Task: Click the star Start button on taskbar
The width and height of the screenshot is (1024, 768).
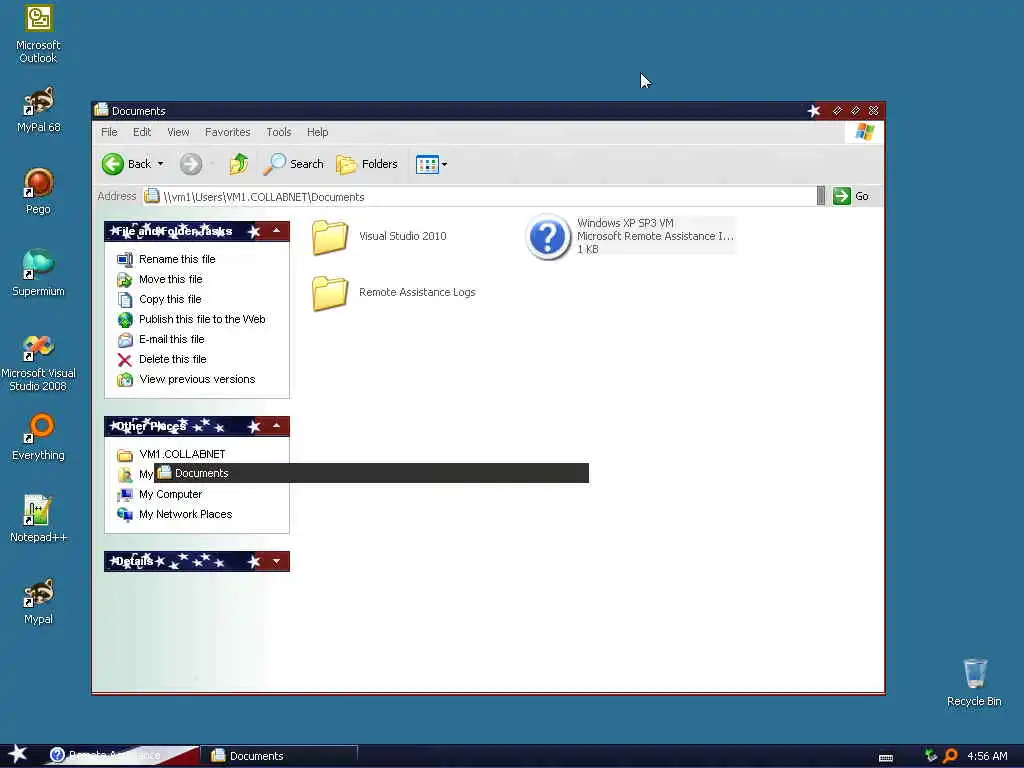Action: coord(17,755)
